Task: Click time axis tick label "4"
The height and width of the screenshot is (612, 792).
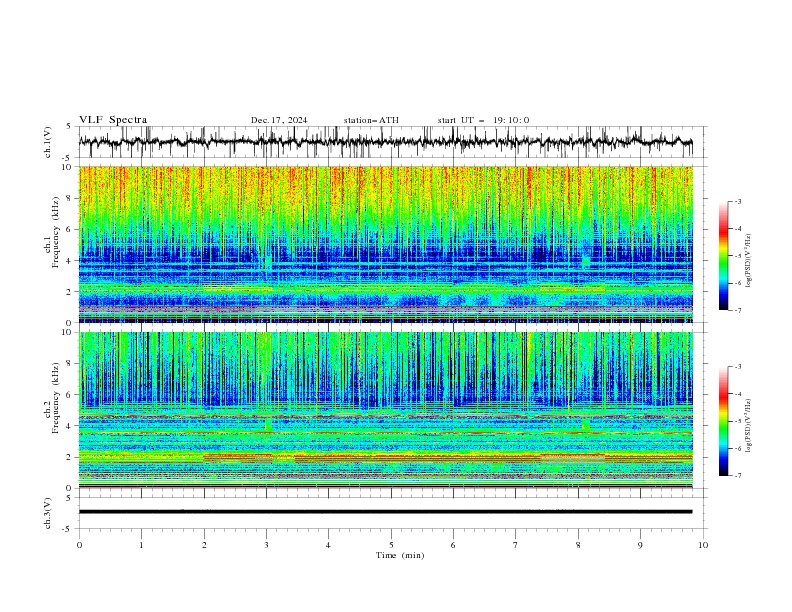Action: pos(328,545)
